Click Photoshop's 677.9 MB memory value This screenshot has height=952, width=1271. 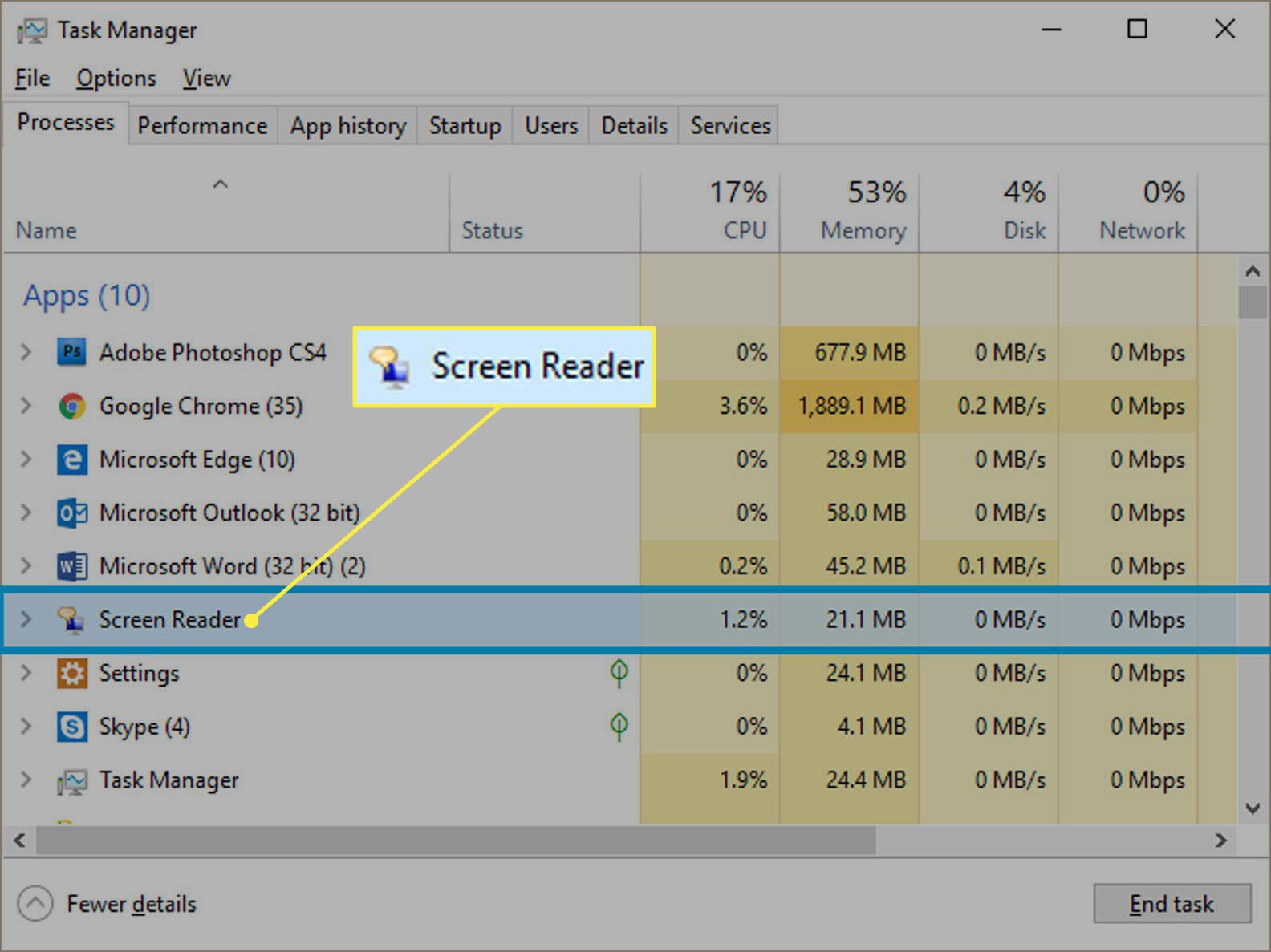pos(860,352)
